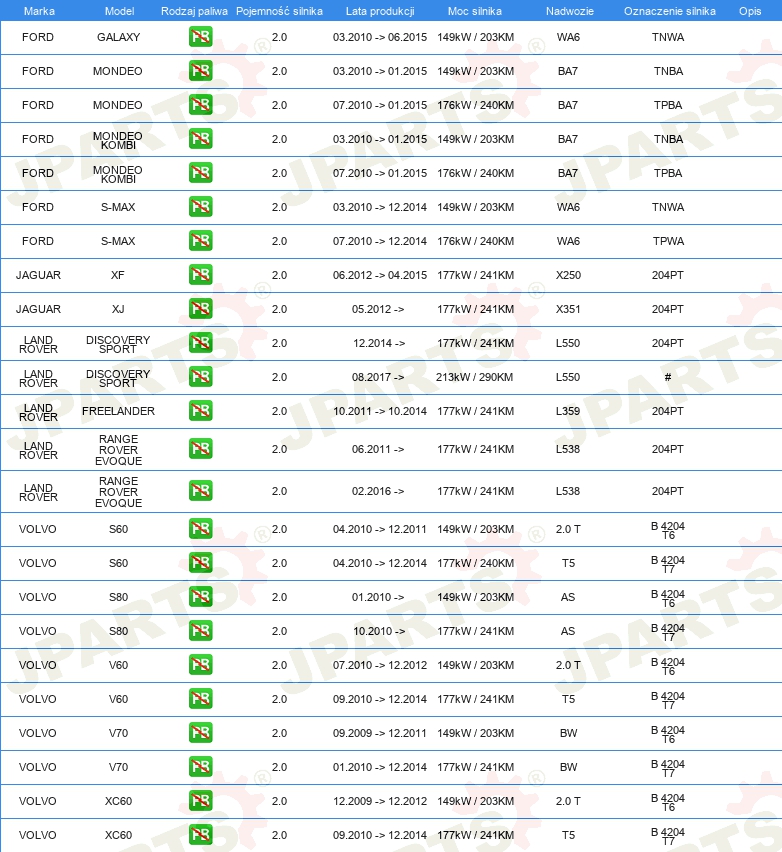Click the Lata produkcji column header

[380, 11]
